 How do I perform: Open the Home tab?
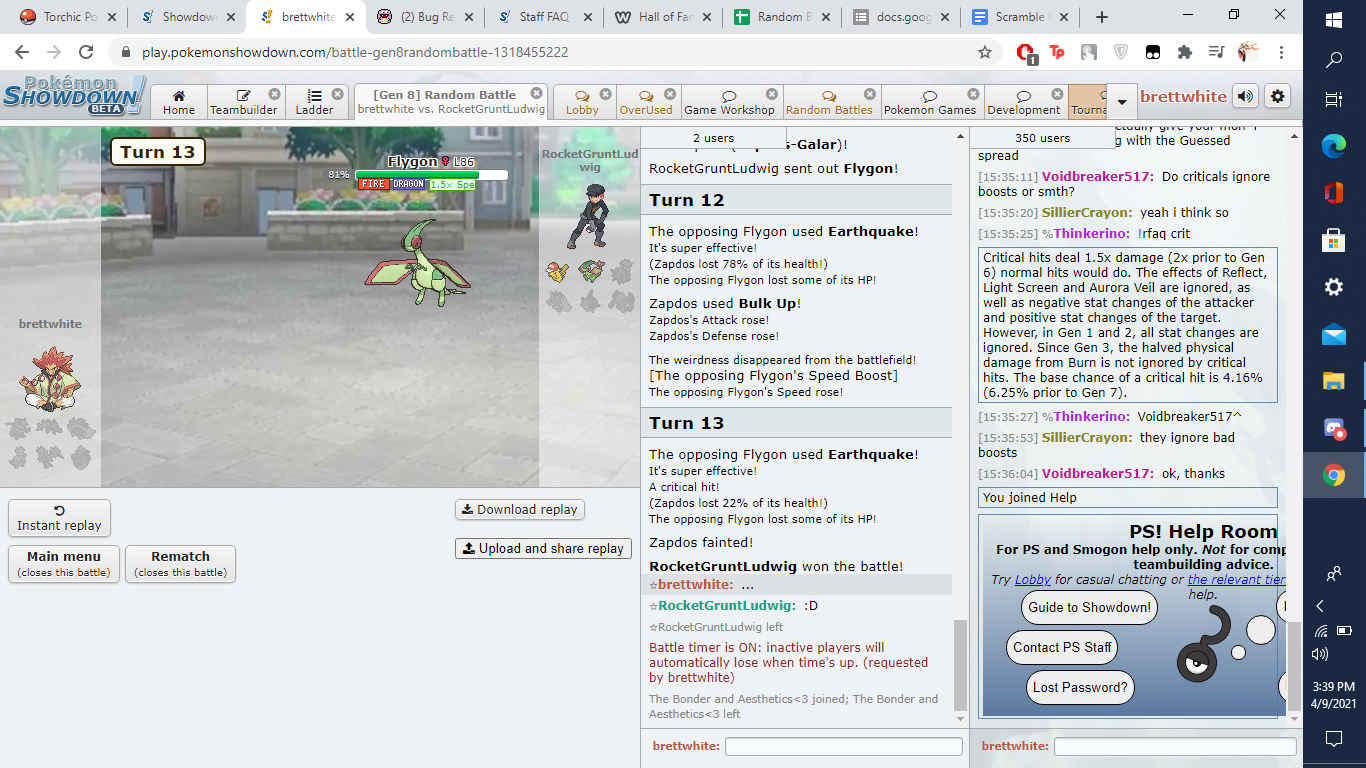[x=179, y=102]
